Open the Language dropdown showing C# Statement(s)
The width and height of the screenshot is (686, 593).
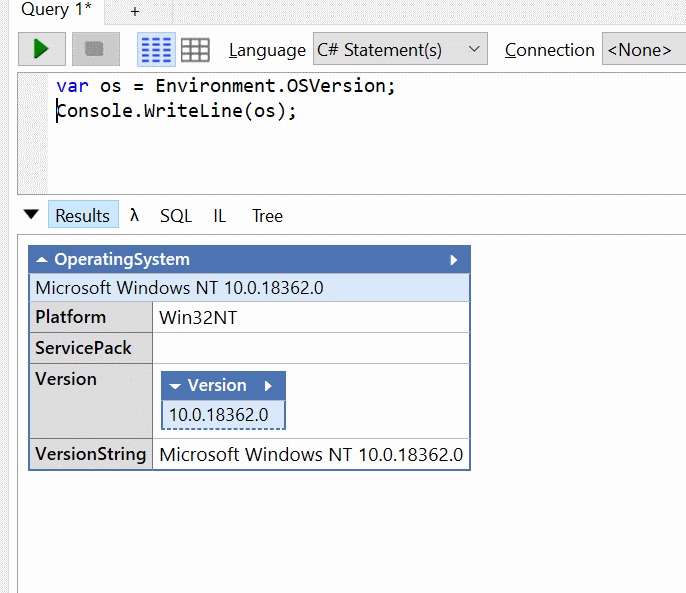point(399,49)
